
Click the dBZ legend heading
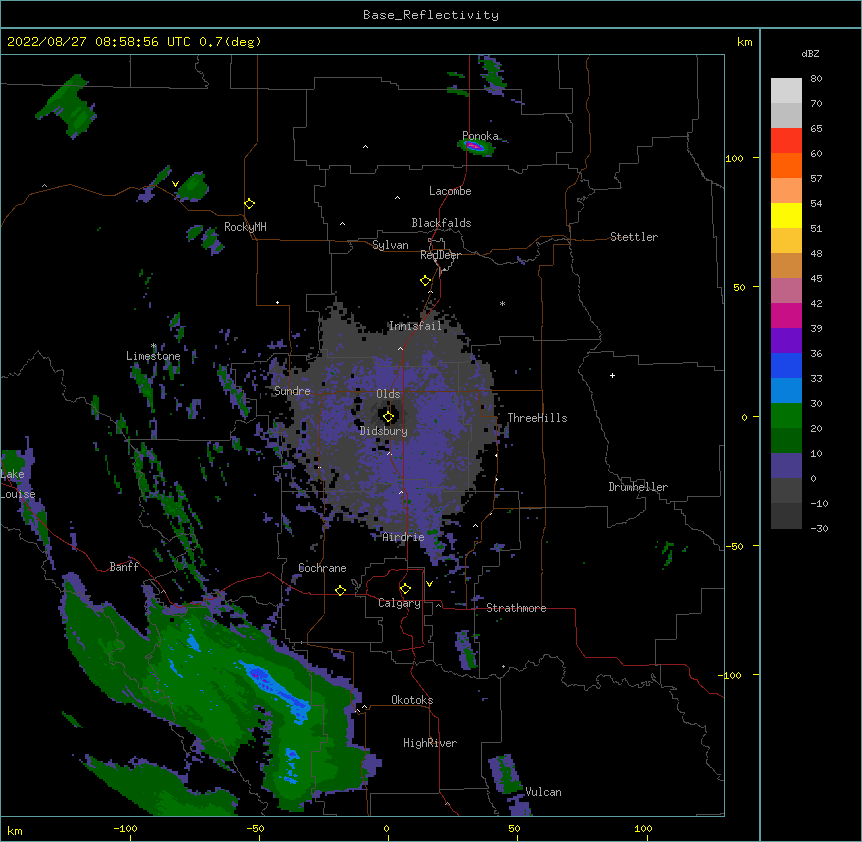coord(810,54)
